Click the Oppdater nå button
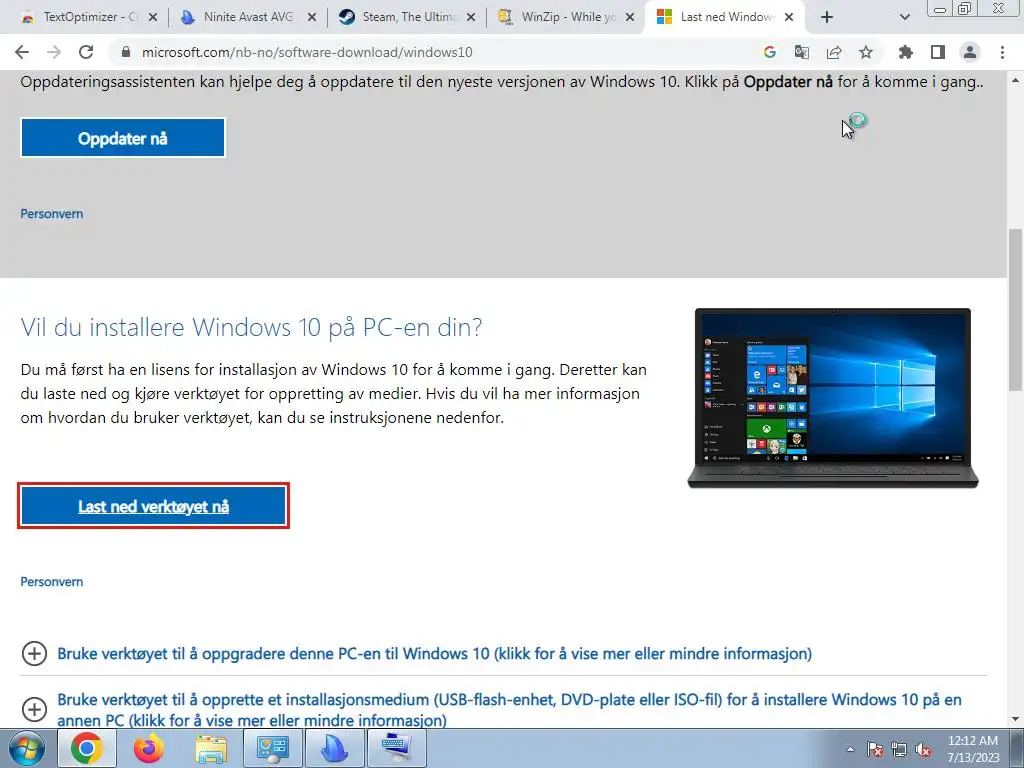 [123, 138]
